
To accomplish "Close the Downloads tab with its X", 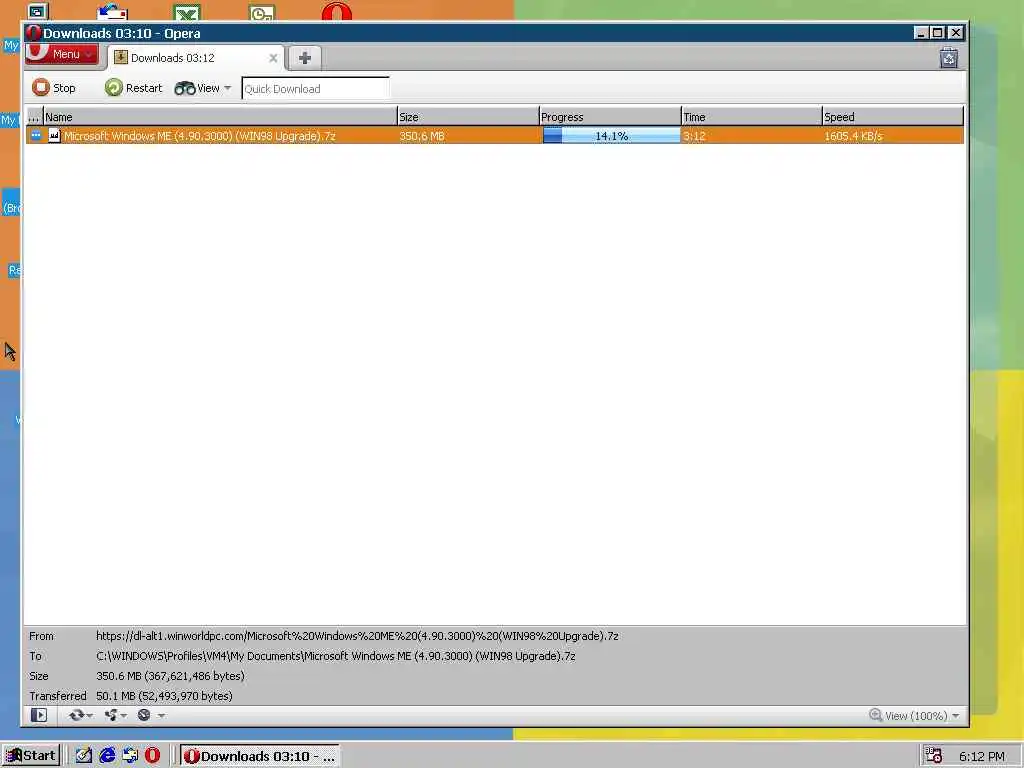I will [273, 58].
